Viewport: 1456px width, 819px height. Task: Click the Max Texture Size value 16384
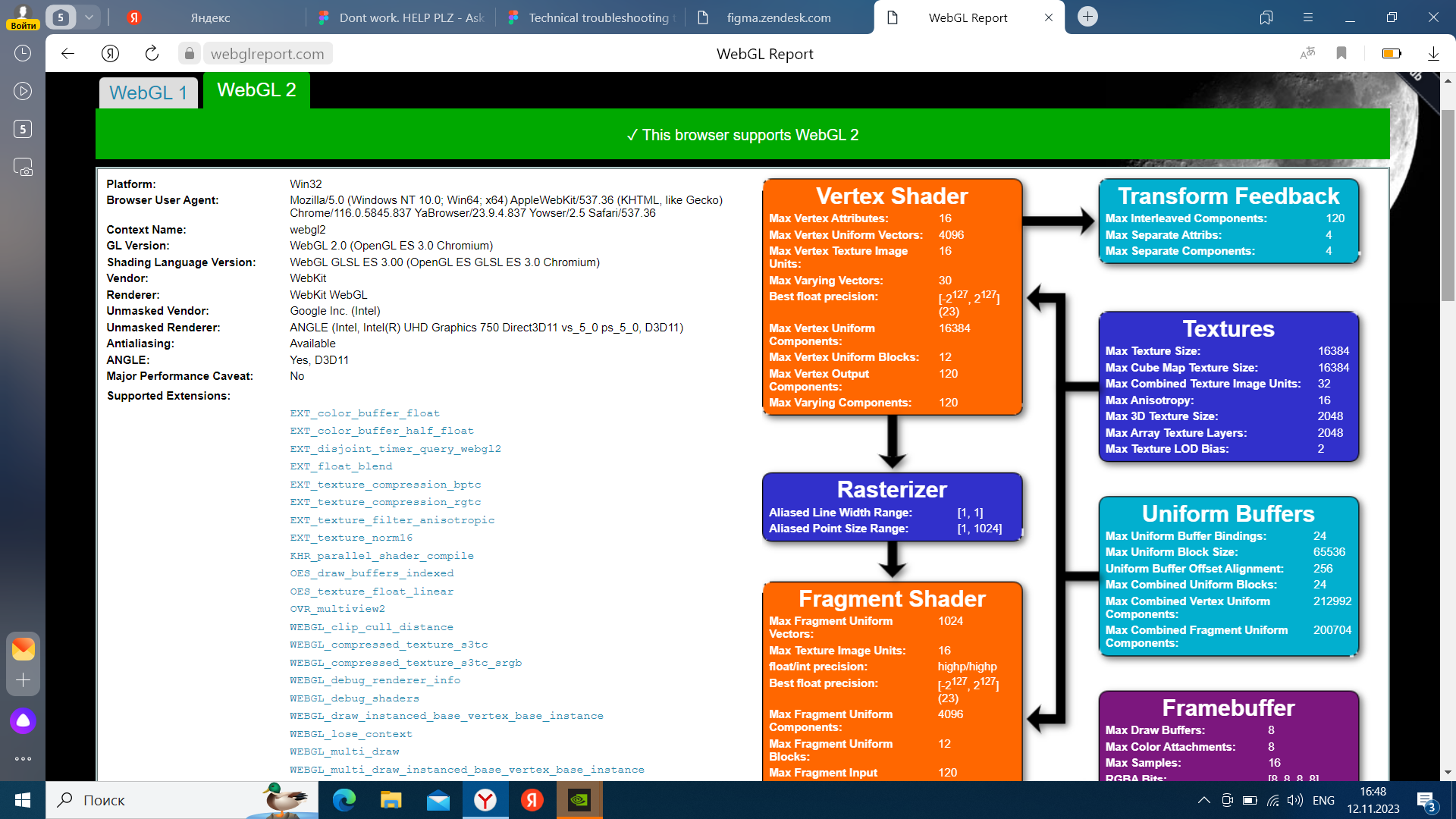tap(1333, 351)
